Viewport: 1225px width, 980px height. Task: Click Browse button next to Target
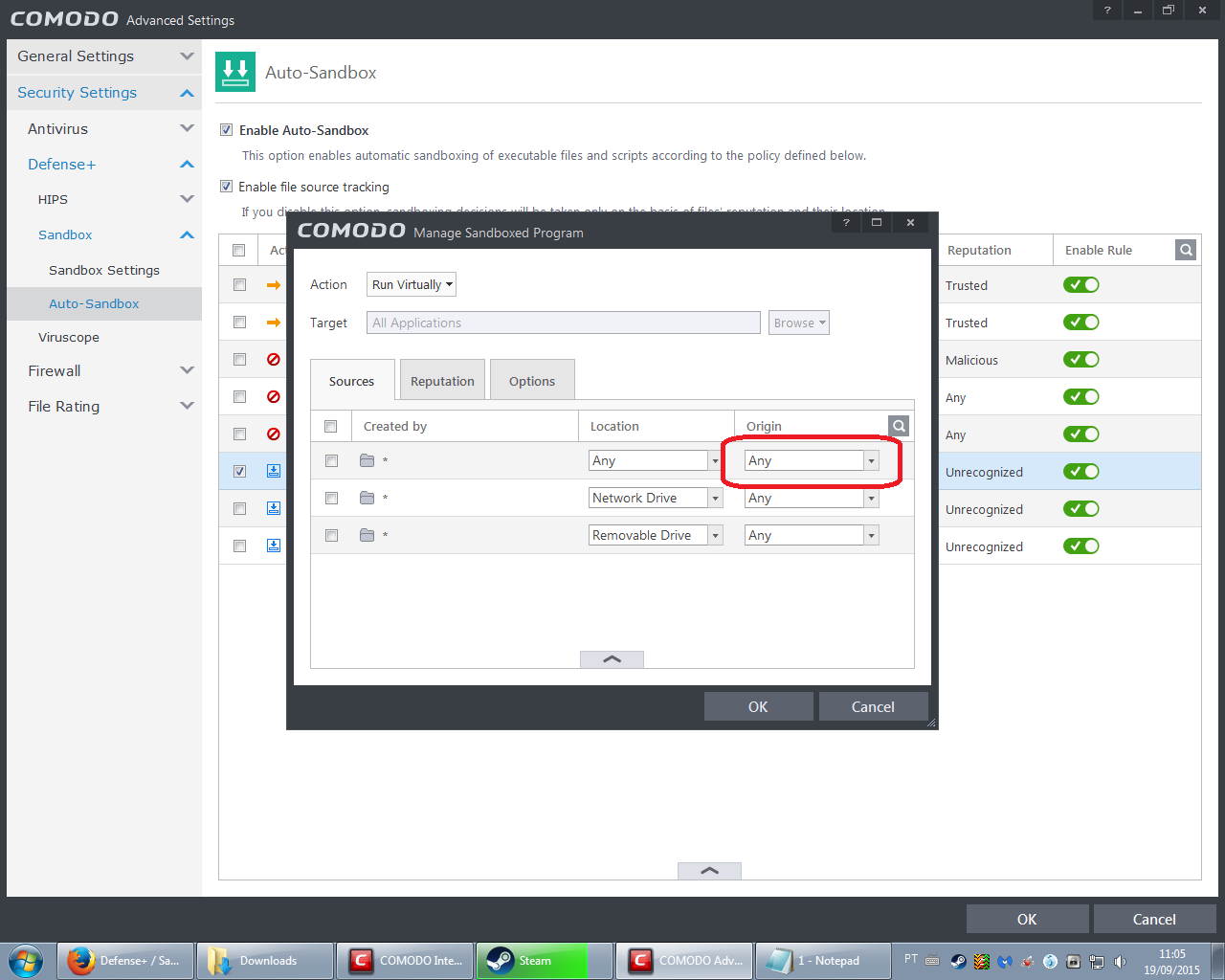(x=798, y=323)
